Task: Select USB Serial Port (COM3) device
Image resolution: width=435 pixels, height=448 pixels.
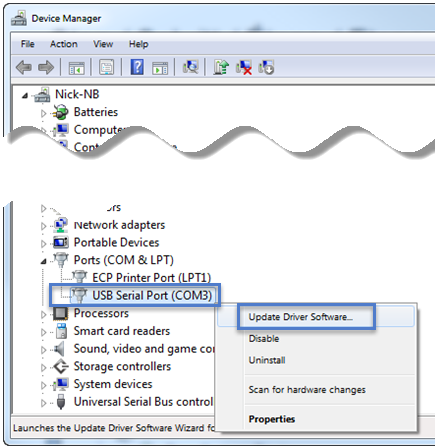Action: (152, 295)
